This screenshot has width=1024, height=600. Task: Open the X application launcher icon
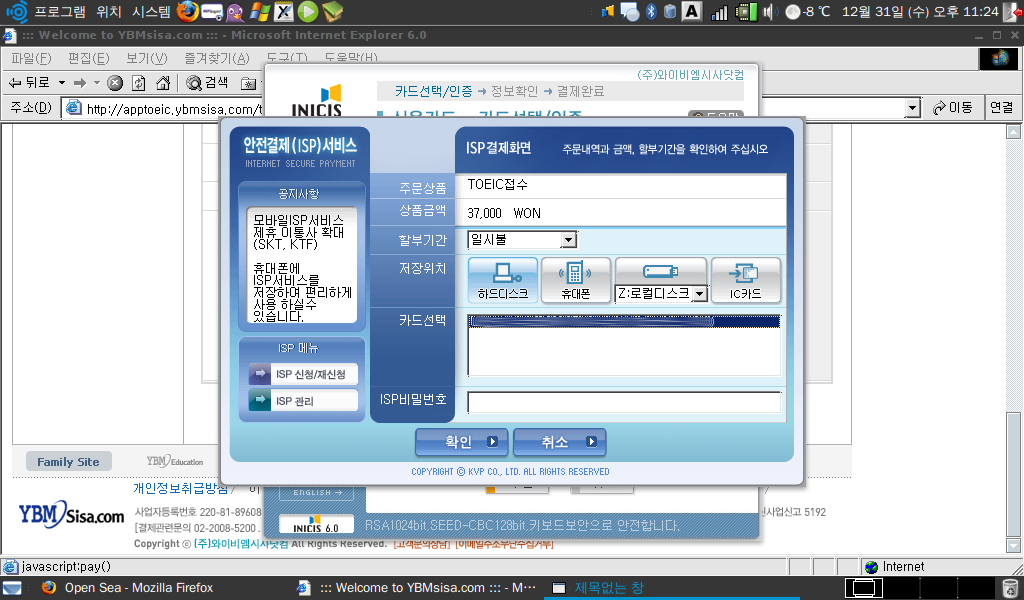(x=283, y=11)
